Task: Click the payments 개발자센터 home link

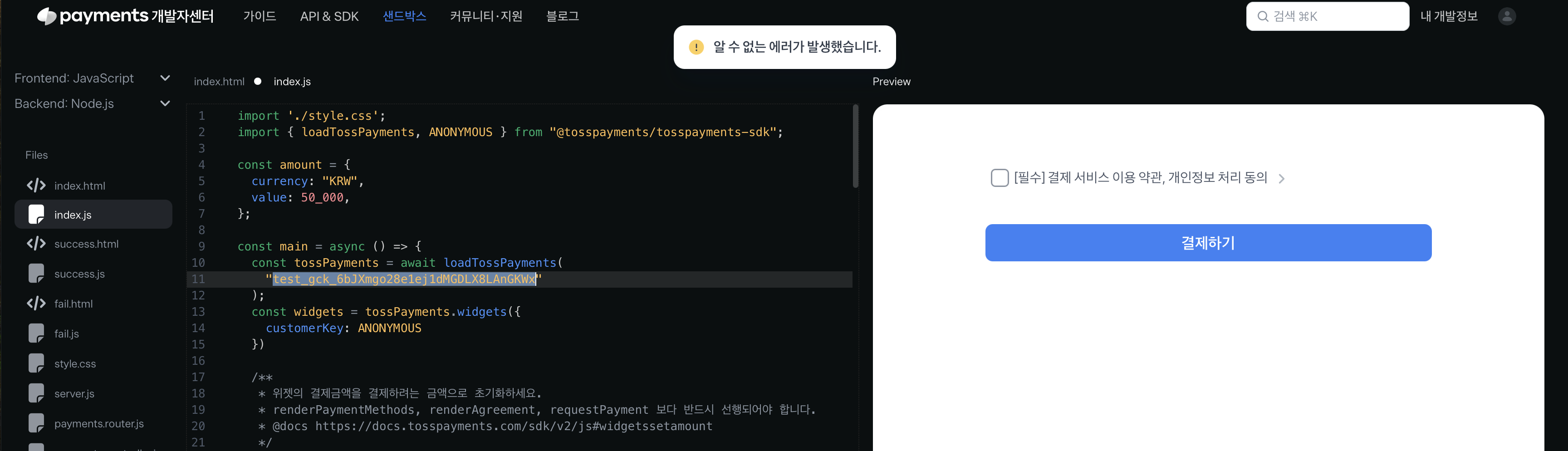Action: [x=125, y=16]
